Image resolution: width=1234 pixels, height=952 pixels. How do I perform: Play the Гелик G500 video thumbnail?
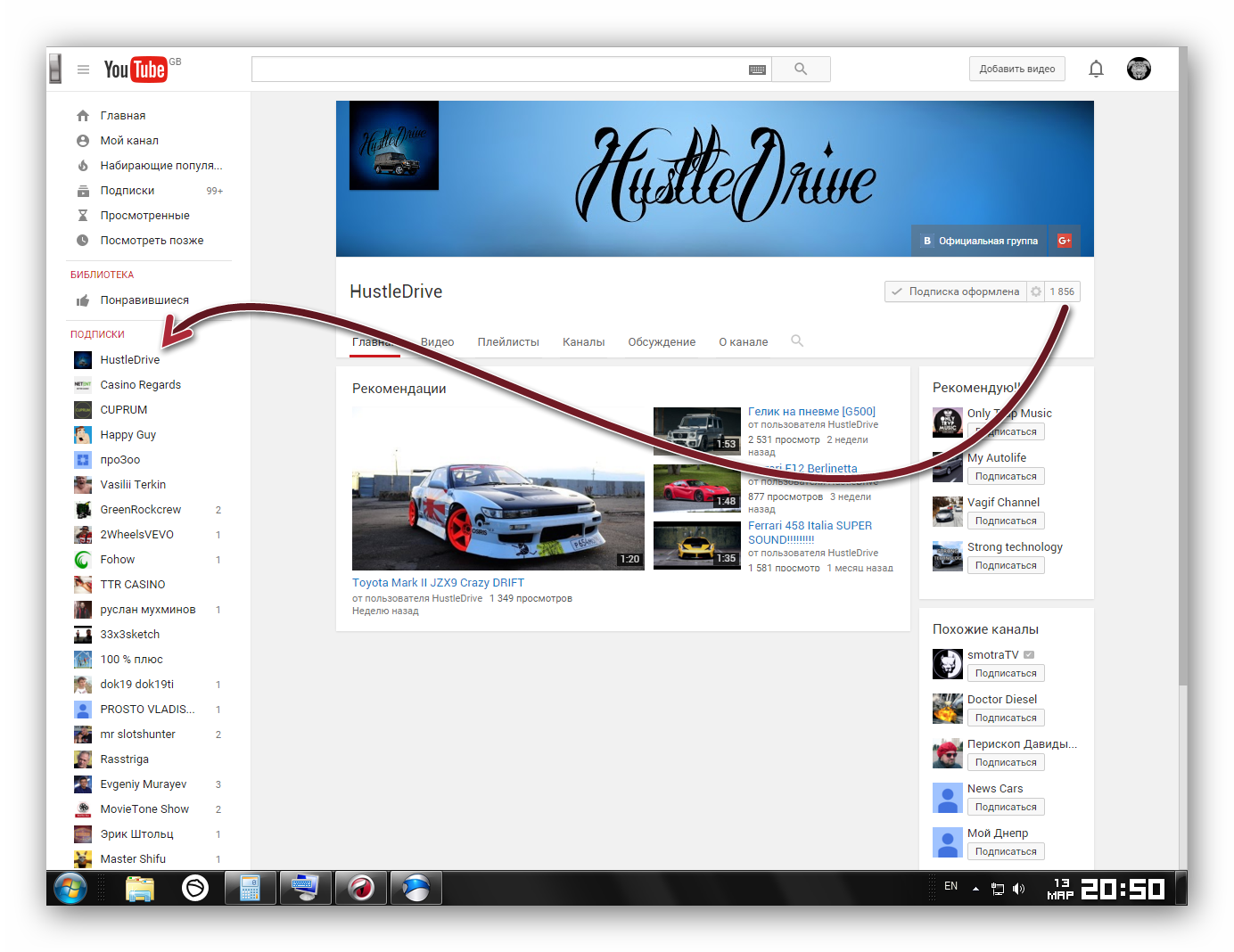697,431
